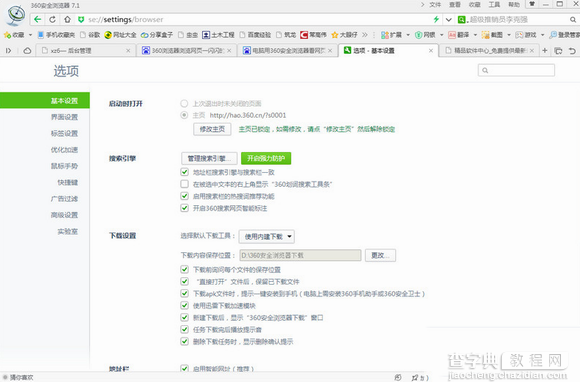Viewport: 580px width, 382px height.
Task: Open the 文件 menu
Action: [x=435, y=4]
